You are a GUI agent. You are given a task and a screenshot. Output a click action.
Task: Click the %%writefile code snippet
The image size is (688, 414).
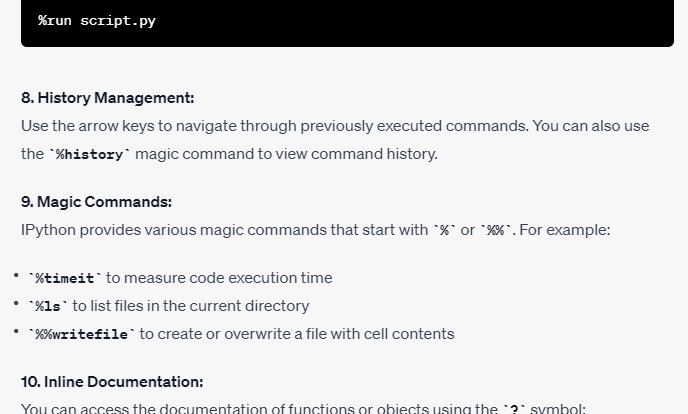pyautogui.click(x=82, y=334)
